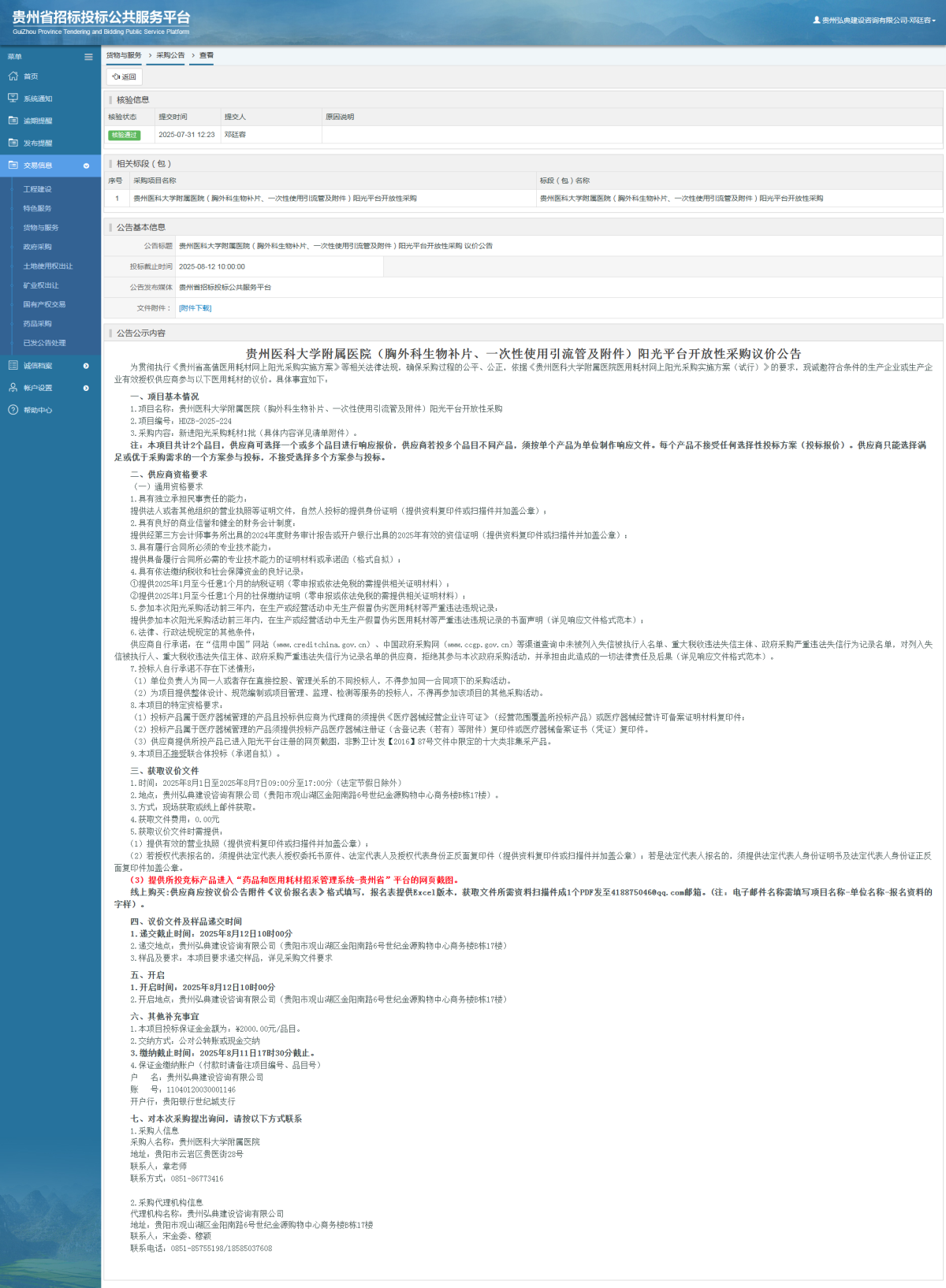Click the 诚信档案 list icon
946x1288 pixels.
tap(13, 366)
